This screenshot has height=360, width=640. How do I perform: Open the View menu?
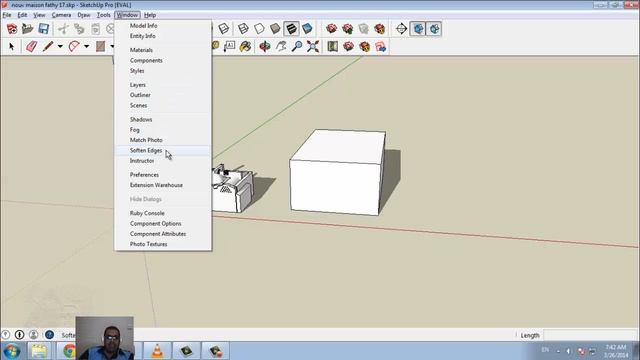coord(39,15)
